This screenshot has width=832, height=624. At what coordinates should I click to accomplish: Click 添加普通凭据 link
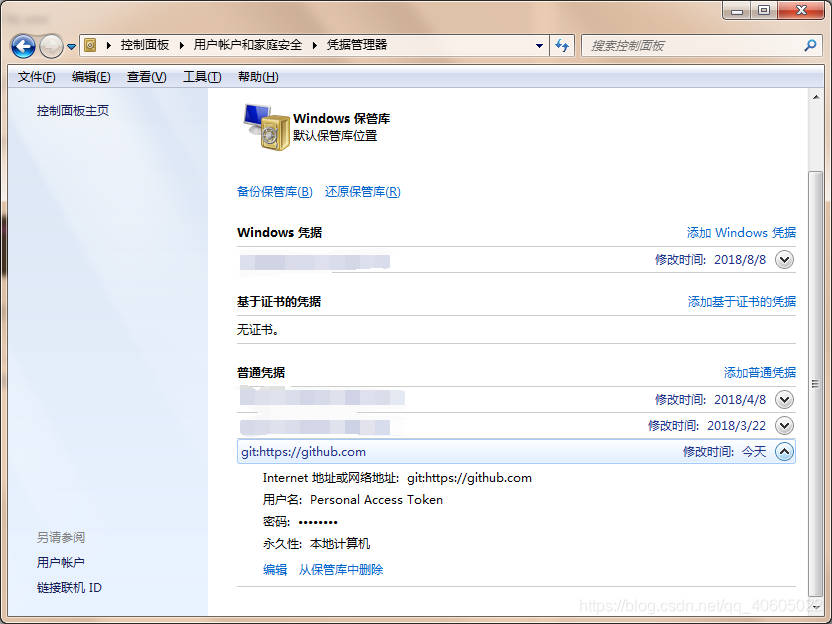[x=760, y=372]
